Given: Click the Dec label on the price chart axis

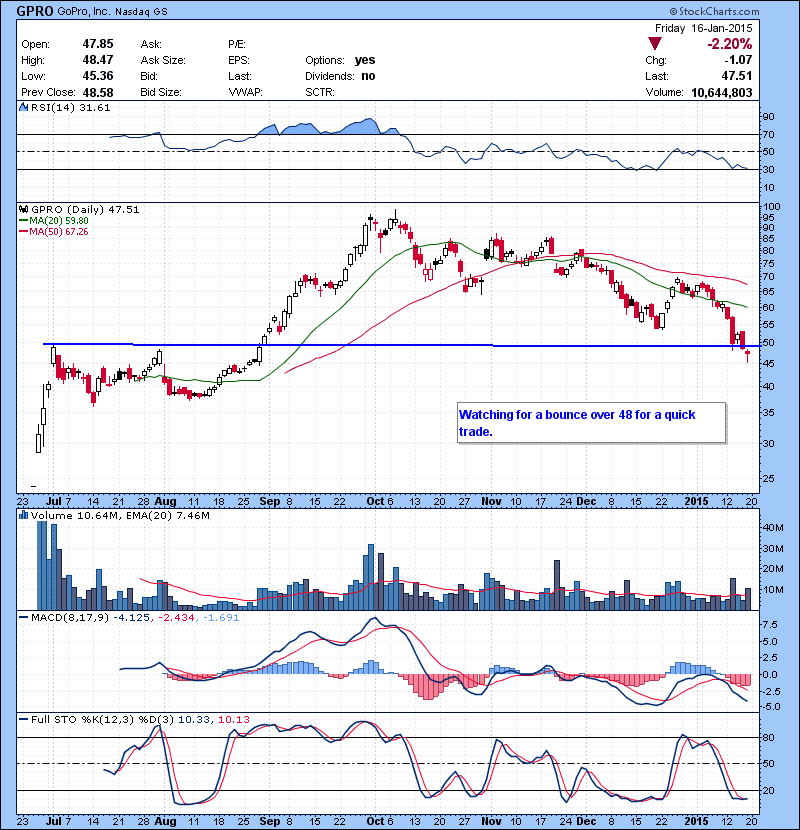Looking at the screenshot, I should pos(587,501).
